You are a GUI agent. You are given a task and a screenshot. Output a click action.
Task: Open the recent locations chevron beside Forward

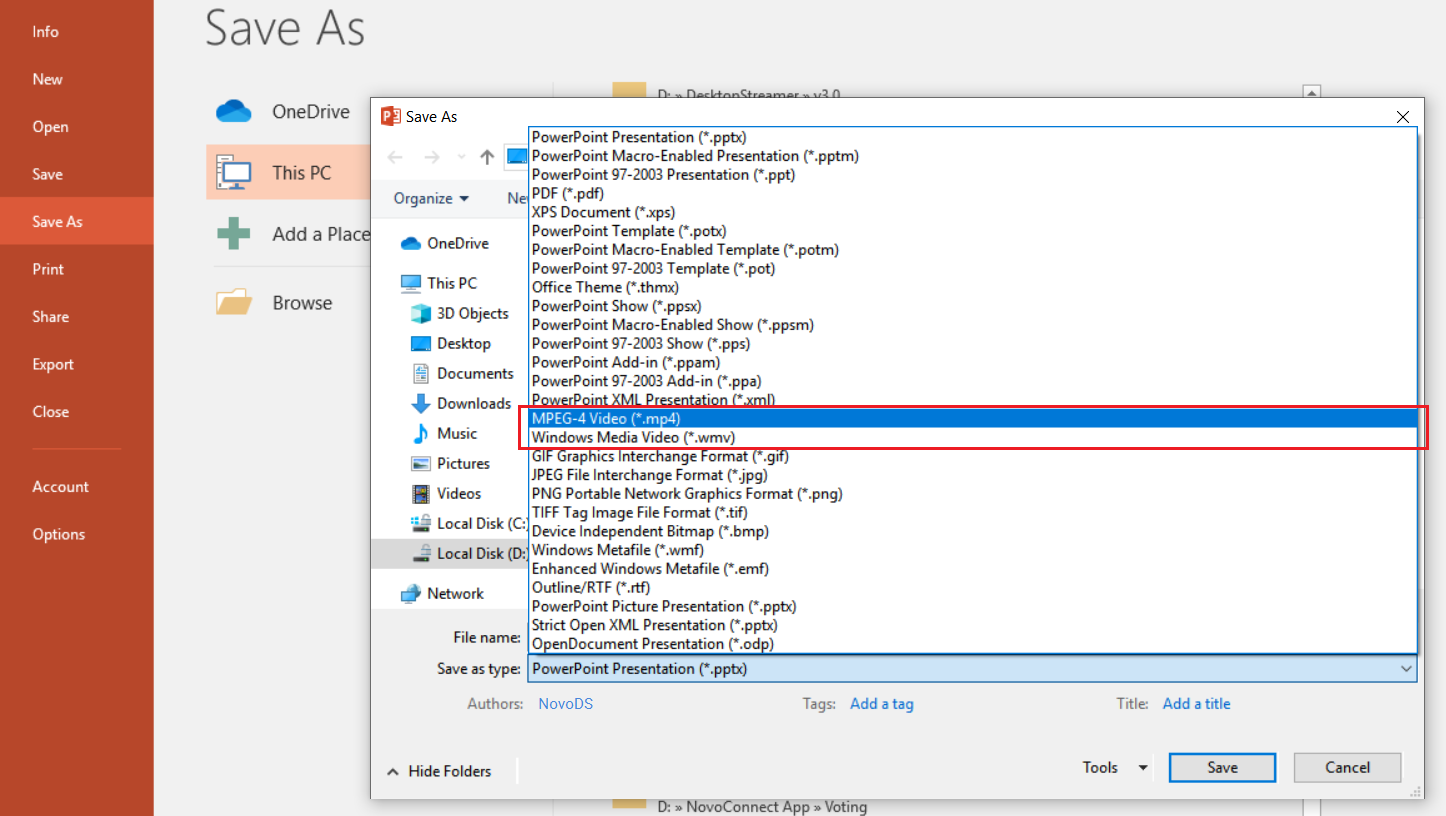tap(461, 157)
